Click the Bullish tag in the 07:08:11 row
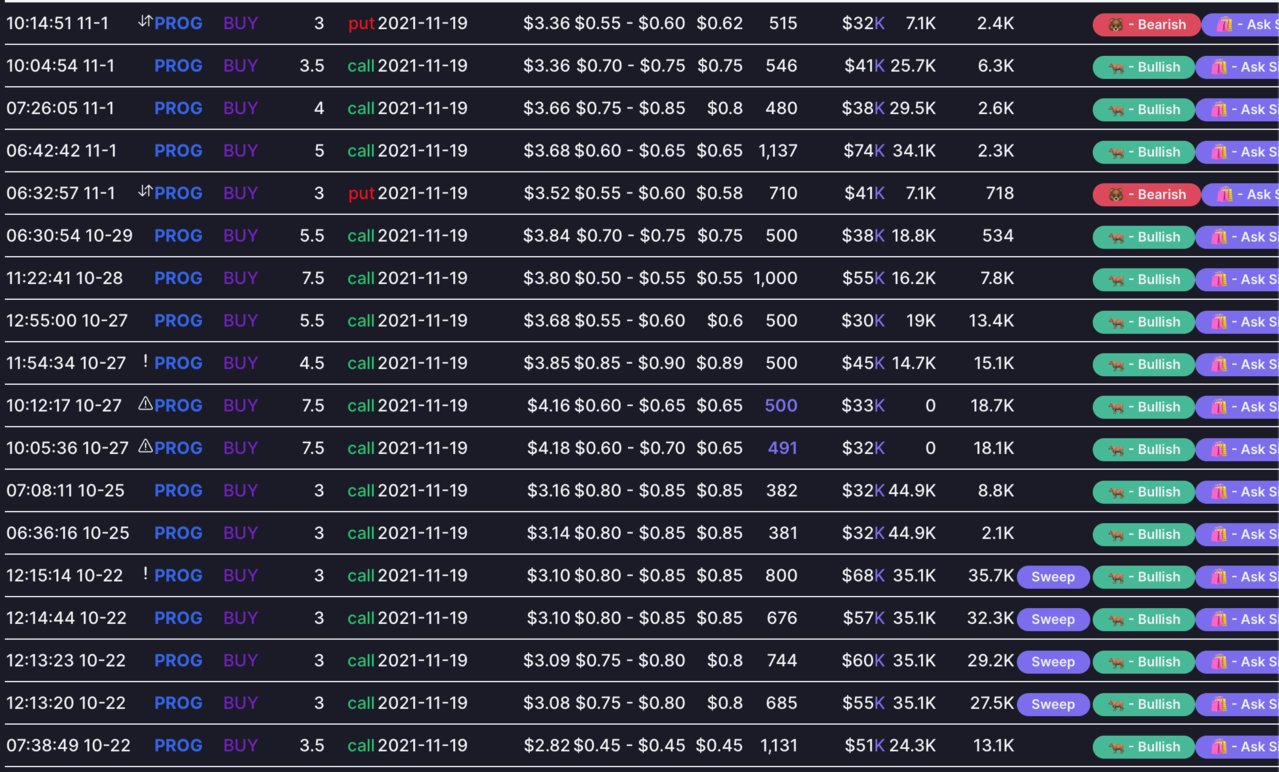This screenshot has width=1279, height=772. [x=1144, y=492]
